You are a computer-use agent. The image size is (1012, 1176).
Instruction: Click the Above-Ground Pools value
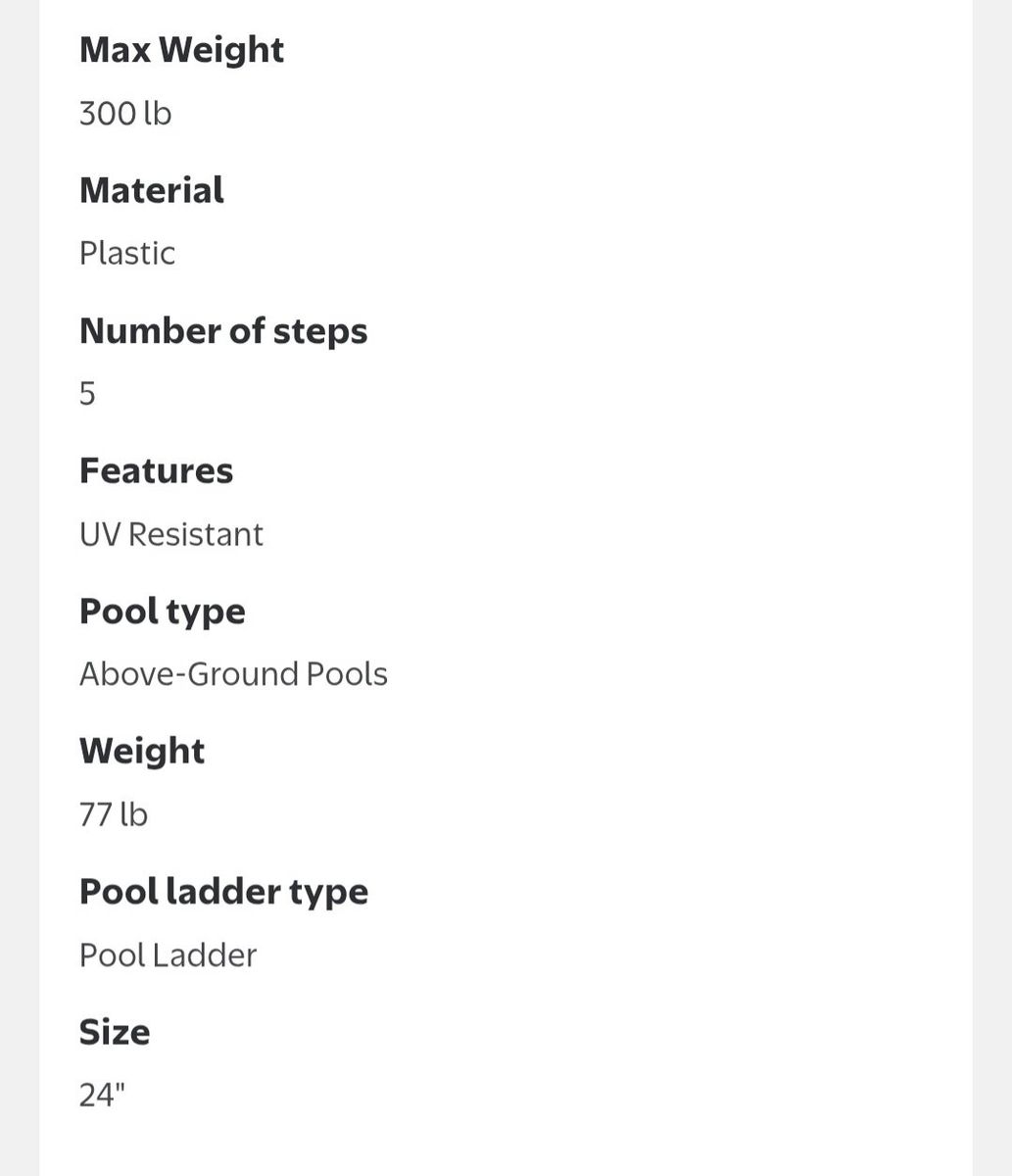pos(233,674)
